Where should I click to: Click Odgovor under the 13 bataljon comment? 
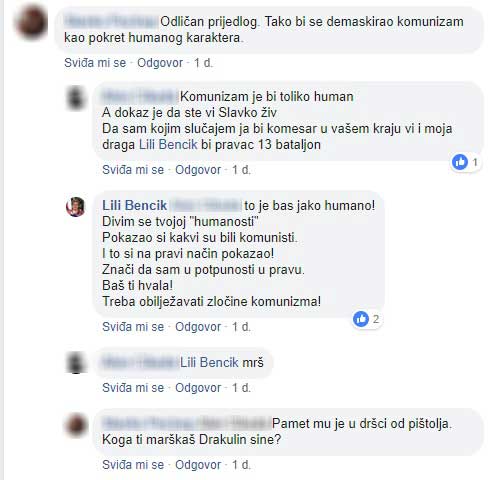[198, 170]
